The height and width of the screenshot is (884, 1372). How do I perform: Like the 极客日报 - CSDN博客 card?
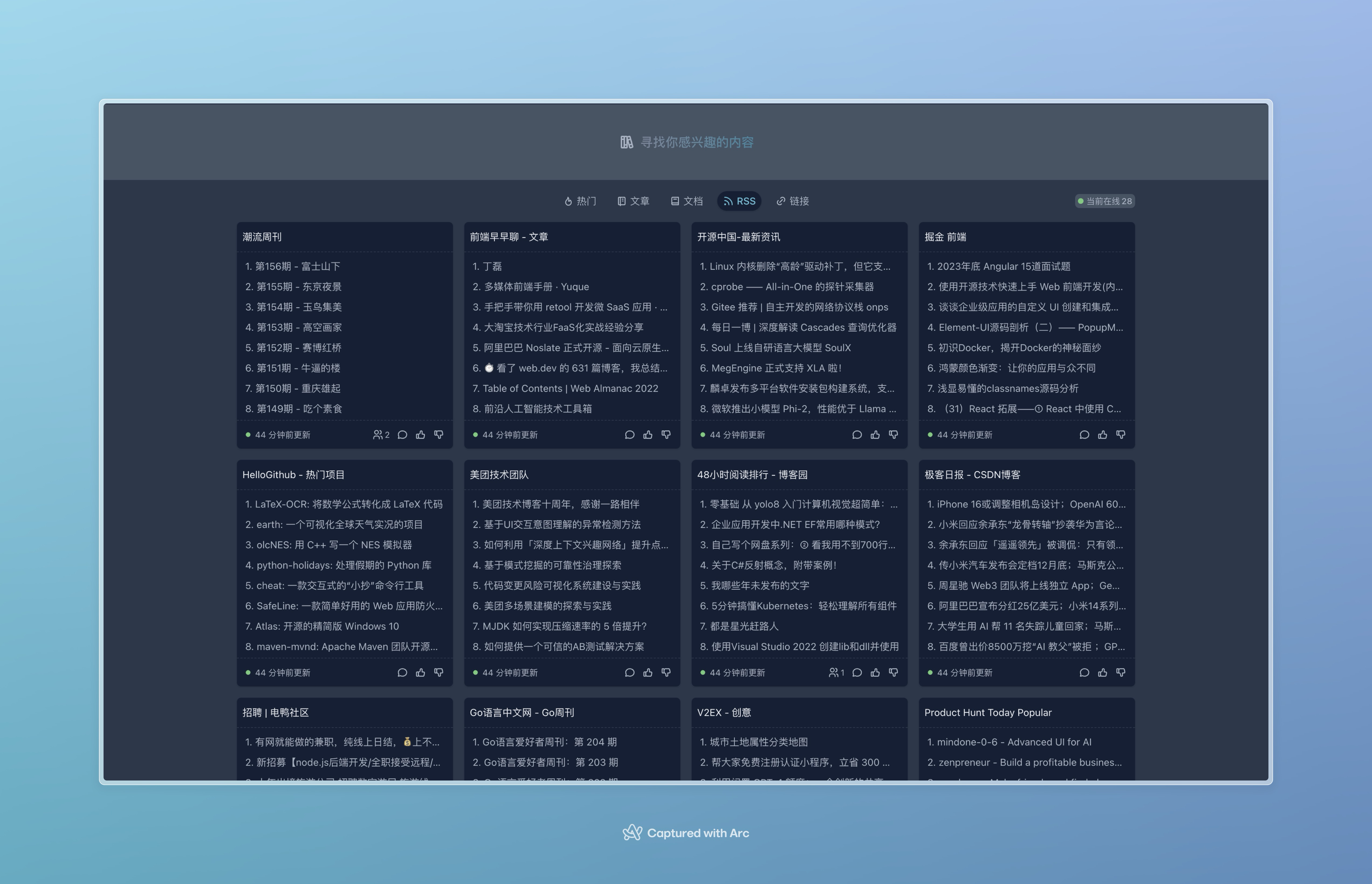[x=1102, y=672]
